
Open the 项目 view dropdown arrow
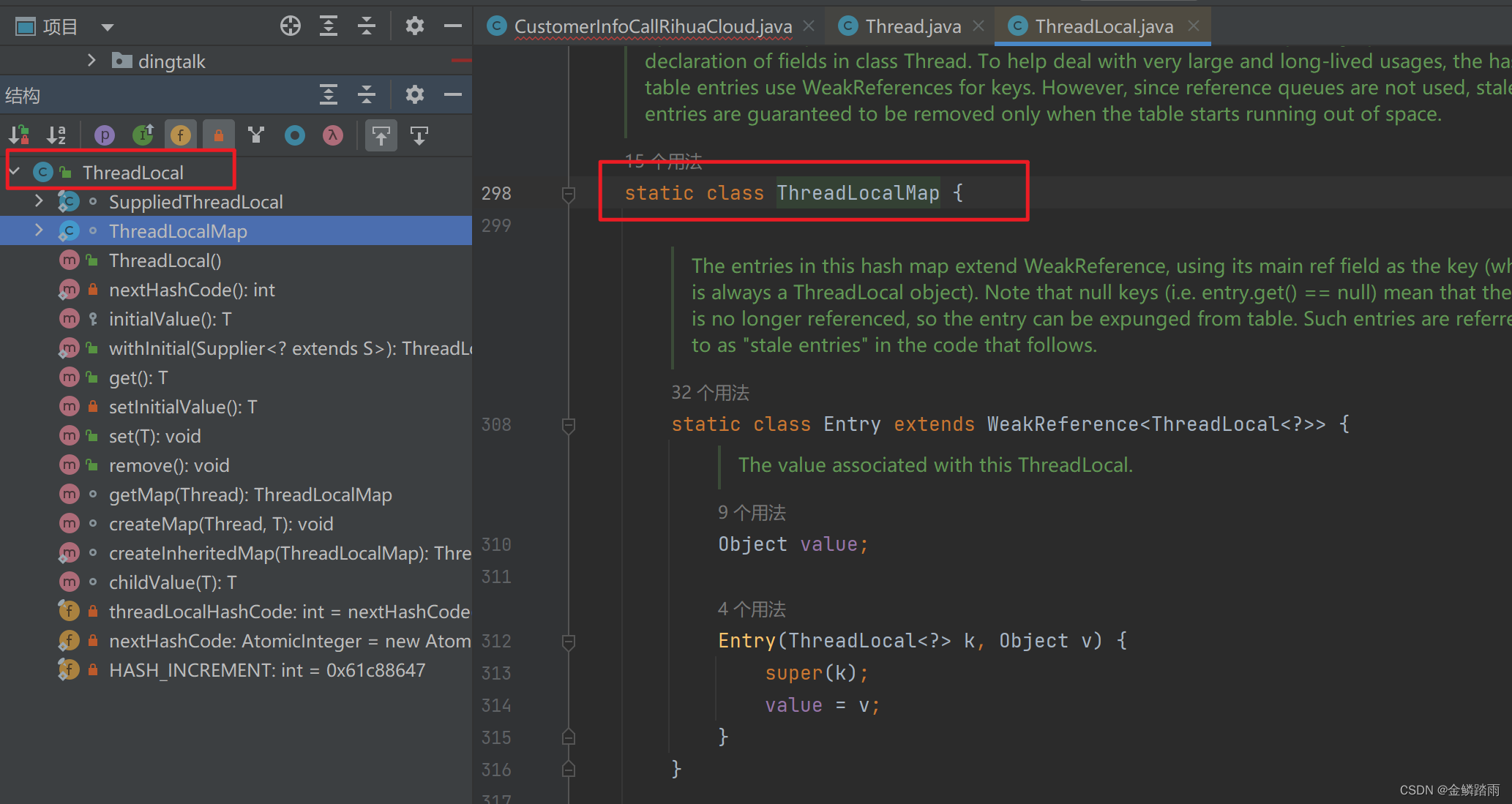(x=107, y=26)
